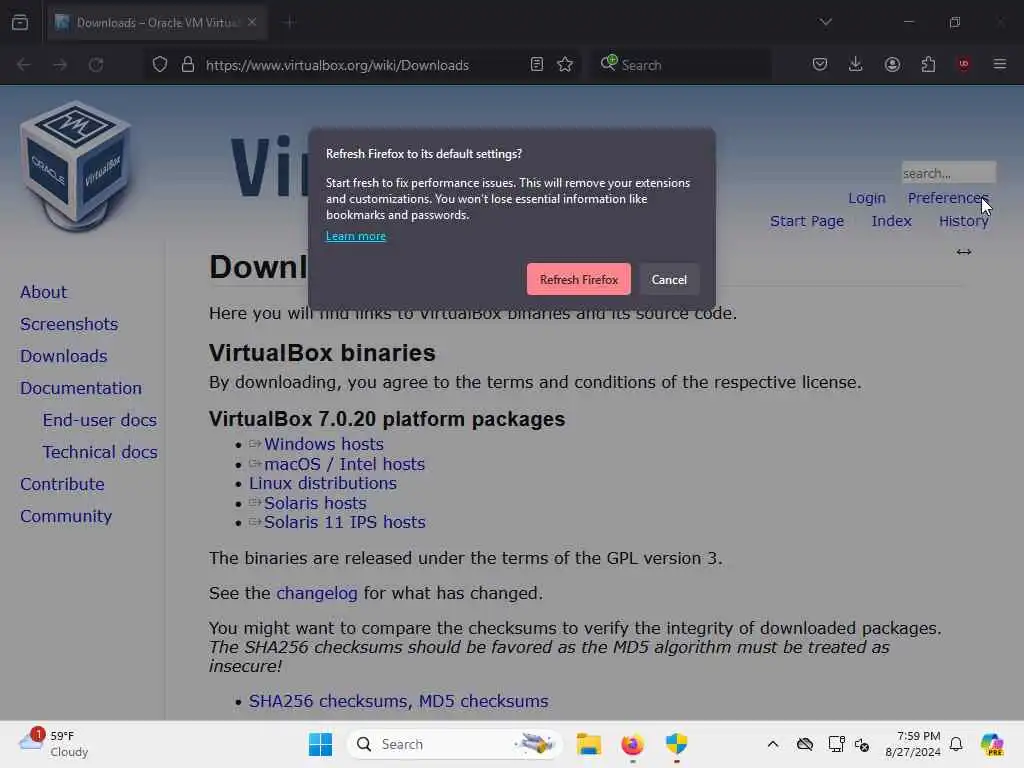The height and width of the screenshot is (768, 1024).
Task: Open the Login link
Action: pos(867,198)
